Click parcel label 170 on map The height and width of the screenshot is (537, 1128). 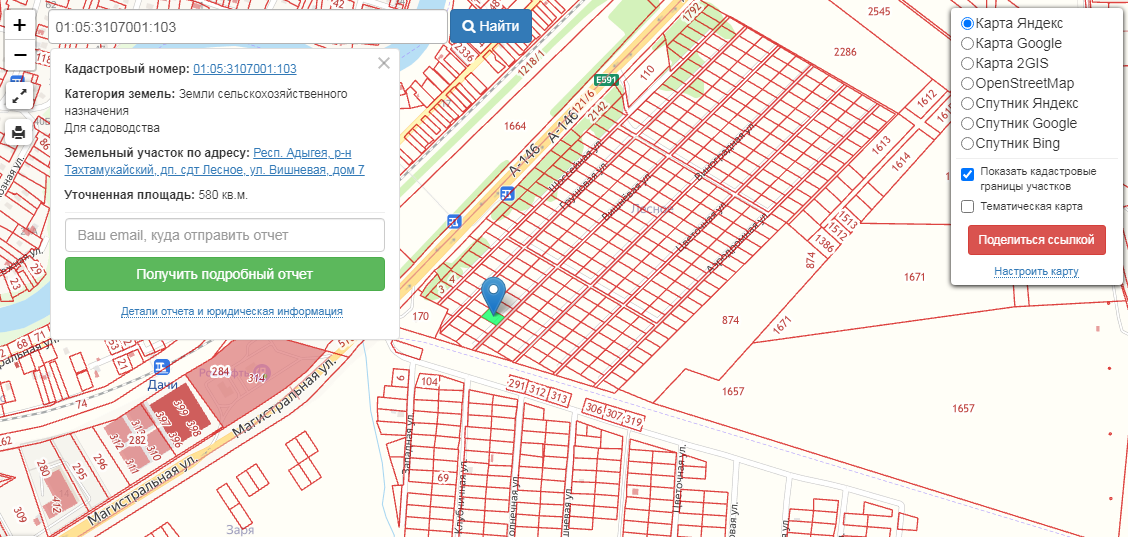(421, 316)
